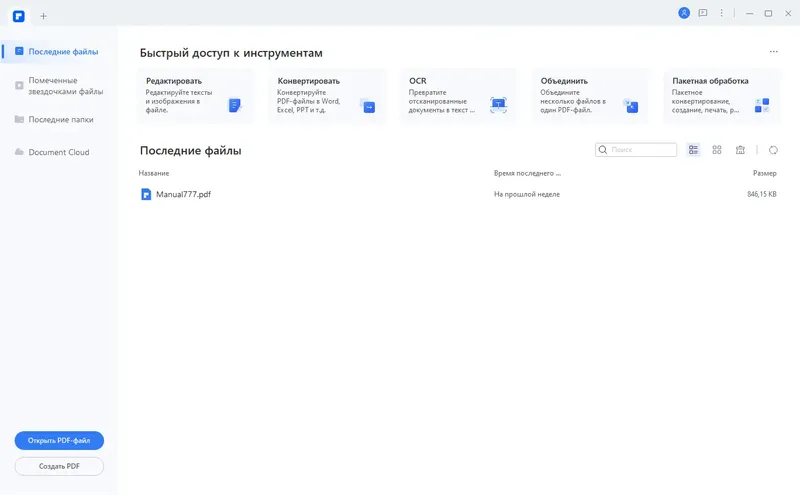
Task: Switch to list view of files
Action: [x=693, y=150]
